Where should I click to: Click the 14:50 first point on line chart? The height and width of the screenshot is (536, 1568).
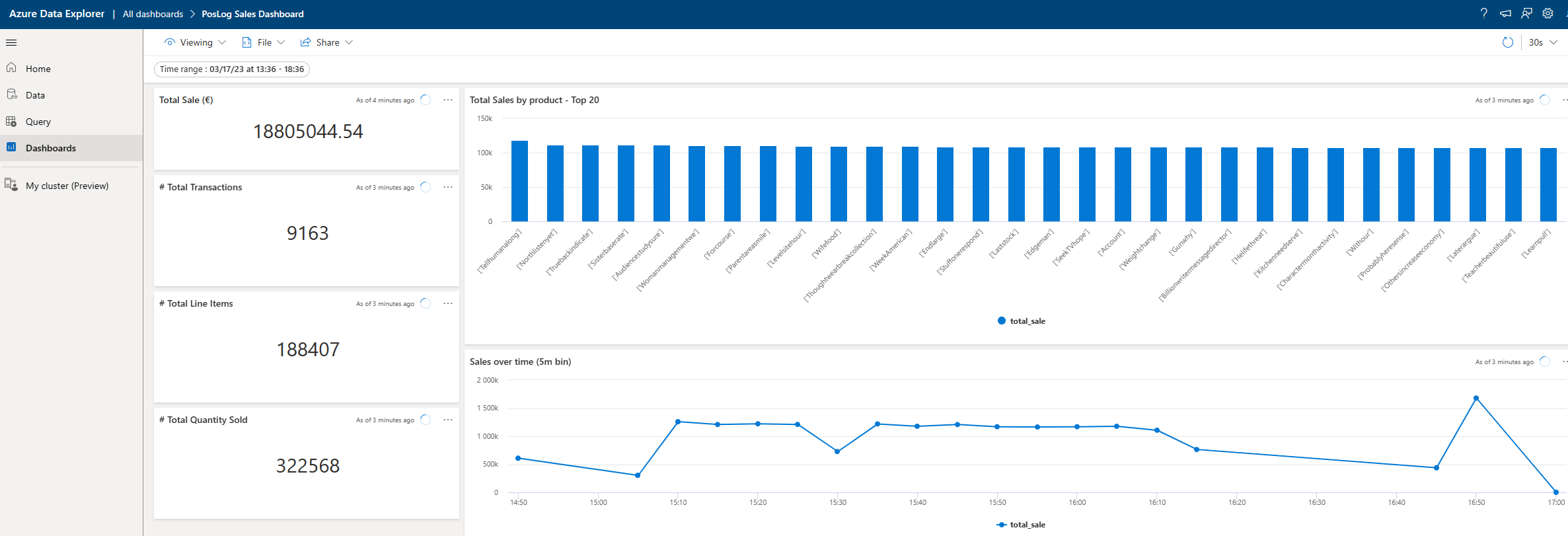tap(518, 458)
